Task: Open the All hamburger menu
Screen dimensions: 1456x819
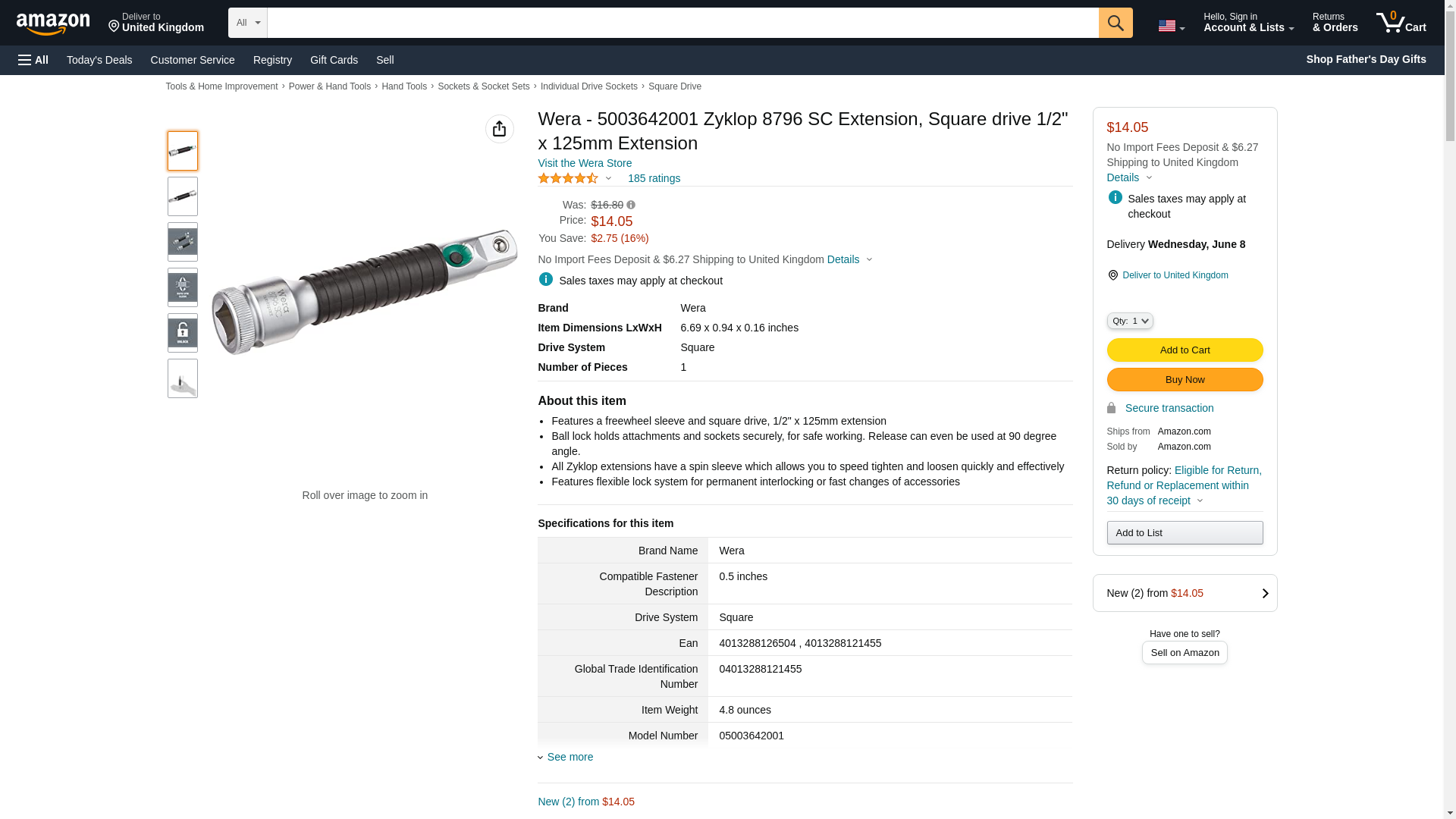Action: point(33,60)
